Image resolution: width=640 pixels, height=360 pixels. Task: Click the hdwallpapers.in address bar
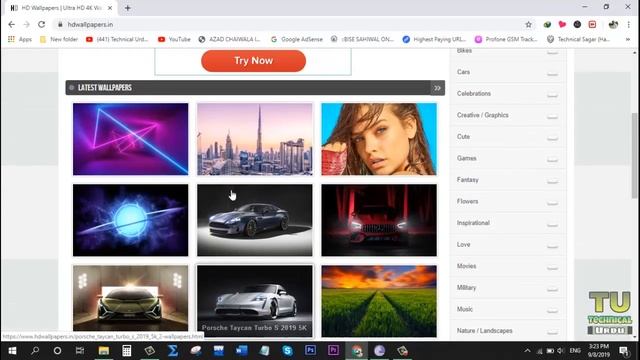tap(286, 24)
